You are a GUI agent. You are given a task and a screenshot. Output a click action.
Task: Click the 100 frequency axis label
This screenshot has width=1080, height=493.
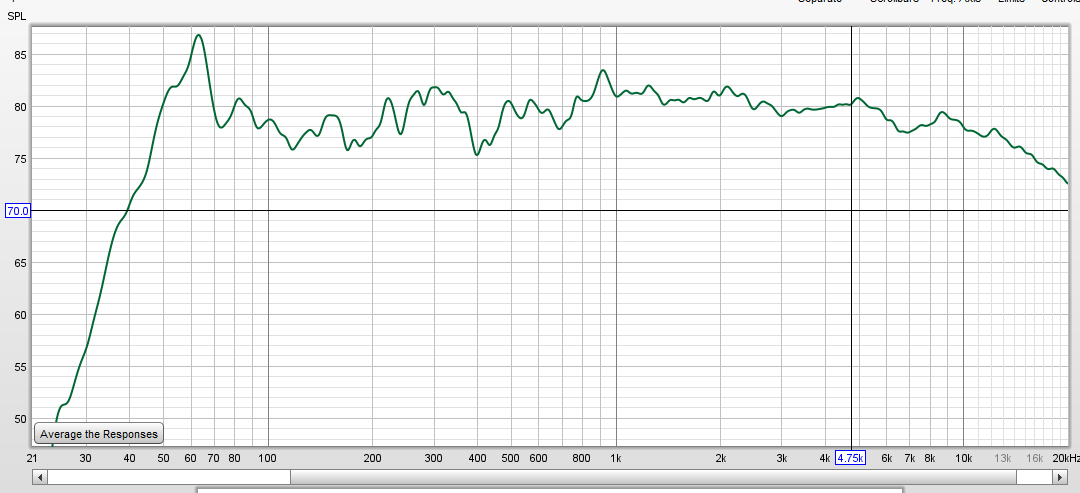tap(267, 459)
